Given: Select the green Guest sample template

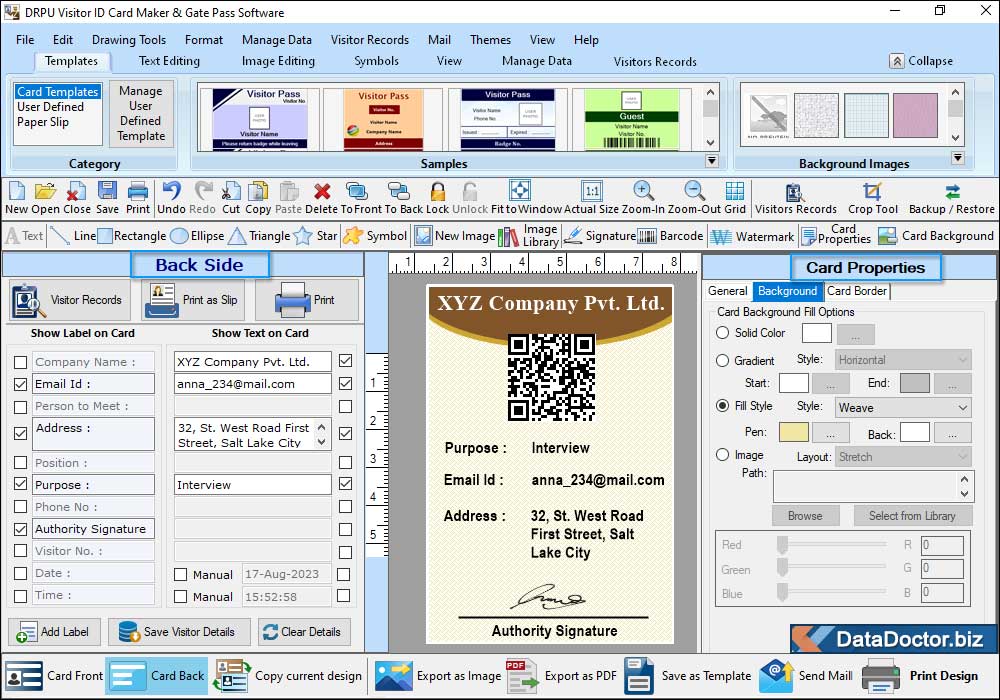Looking at the screenshot, I should (x=631, y=119).
